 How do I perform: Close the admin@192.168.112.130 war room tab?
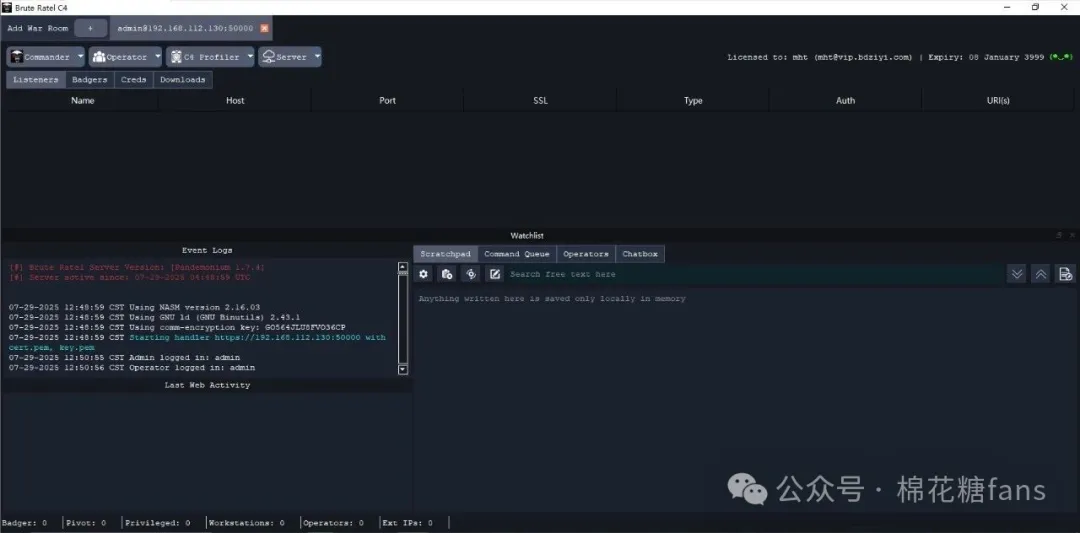click(264, 29)
